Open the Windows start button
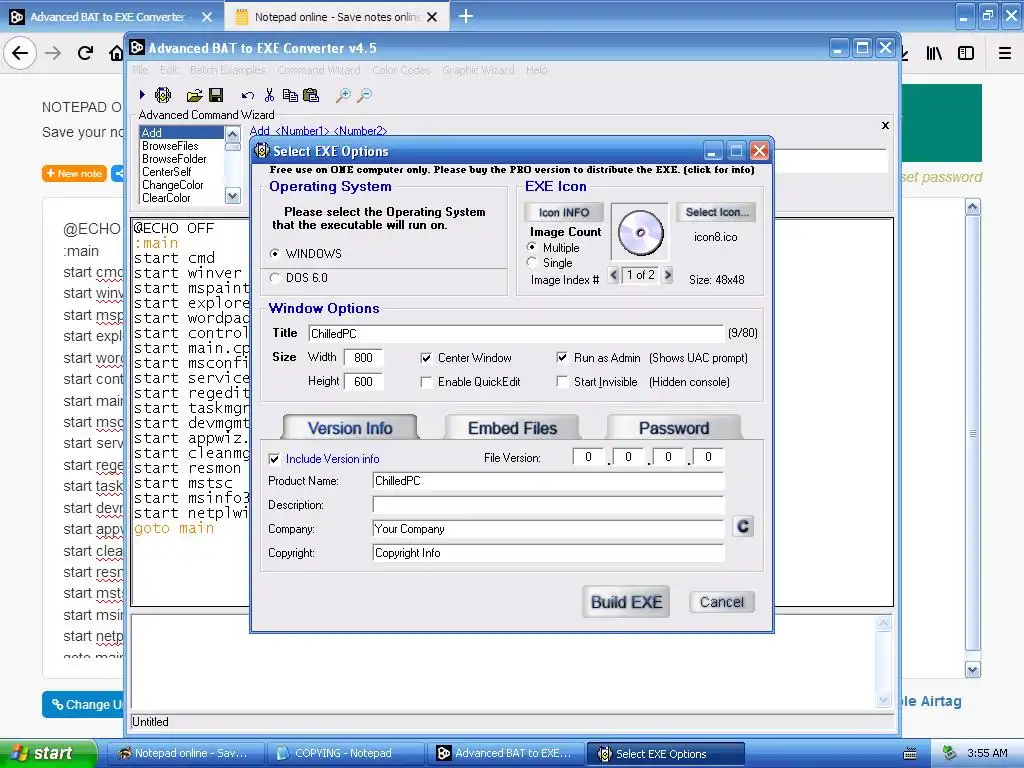Image resolution: width=1024 pixels, height=768 pixels. click(48, 753)
